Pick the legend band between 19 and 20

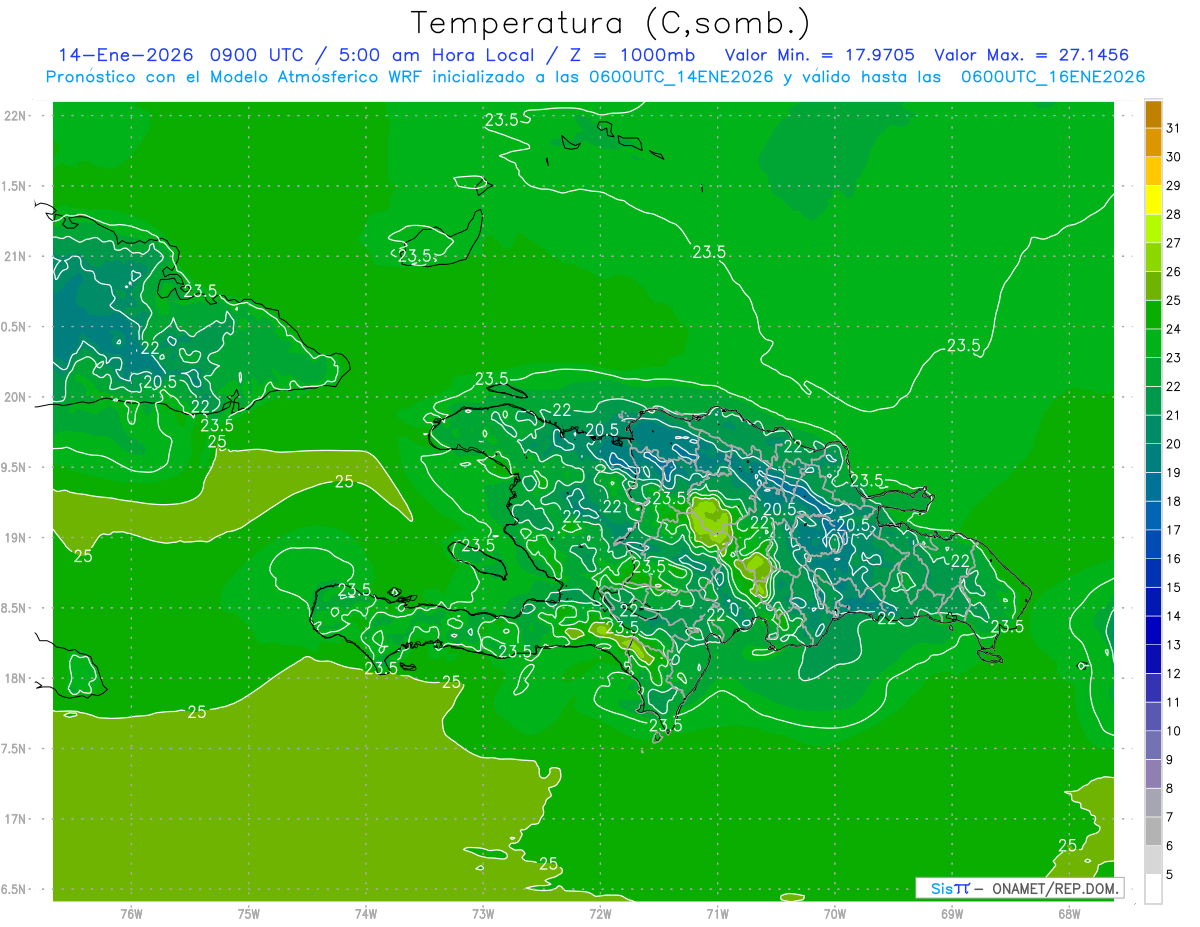point(1154,458)
